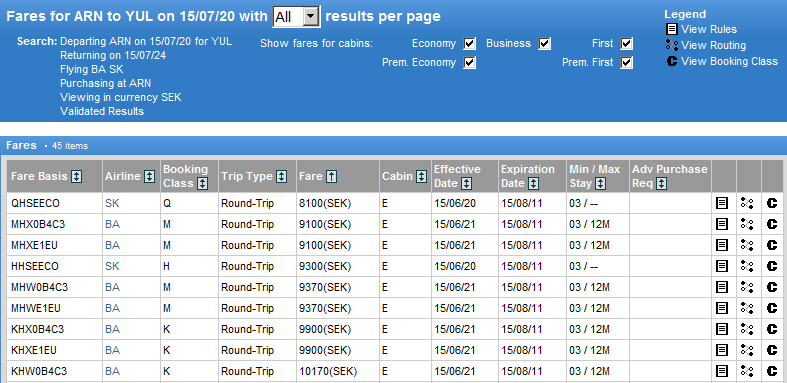Click the 9300(SEK) fare cell
787x383 pixels.
(338, 266)
